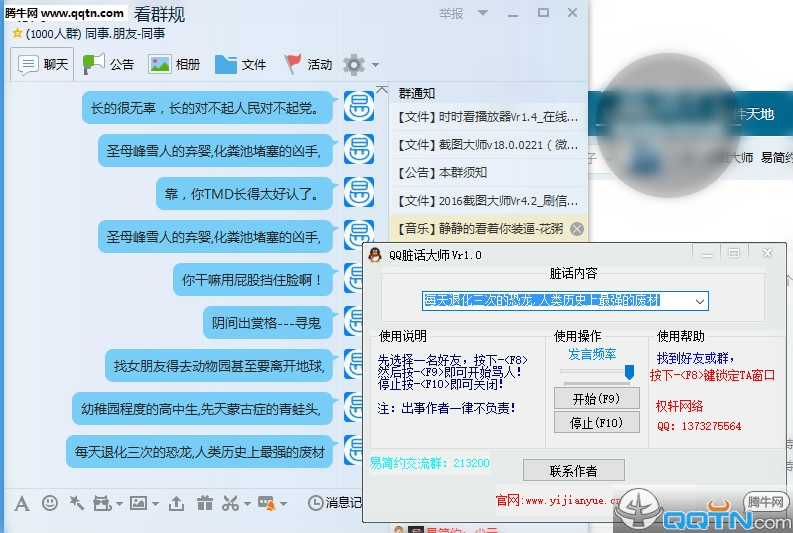Click the chat bubble 阴间出赏格---寻鬼

tap(268, 323)
